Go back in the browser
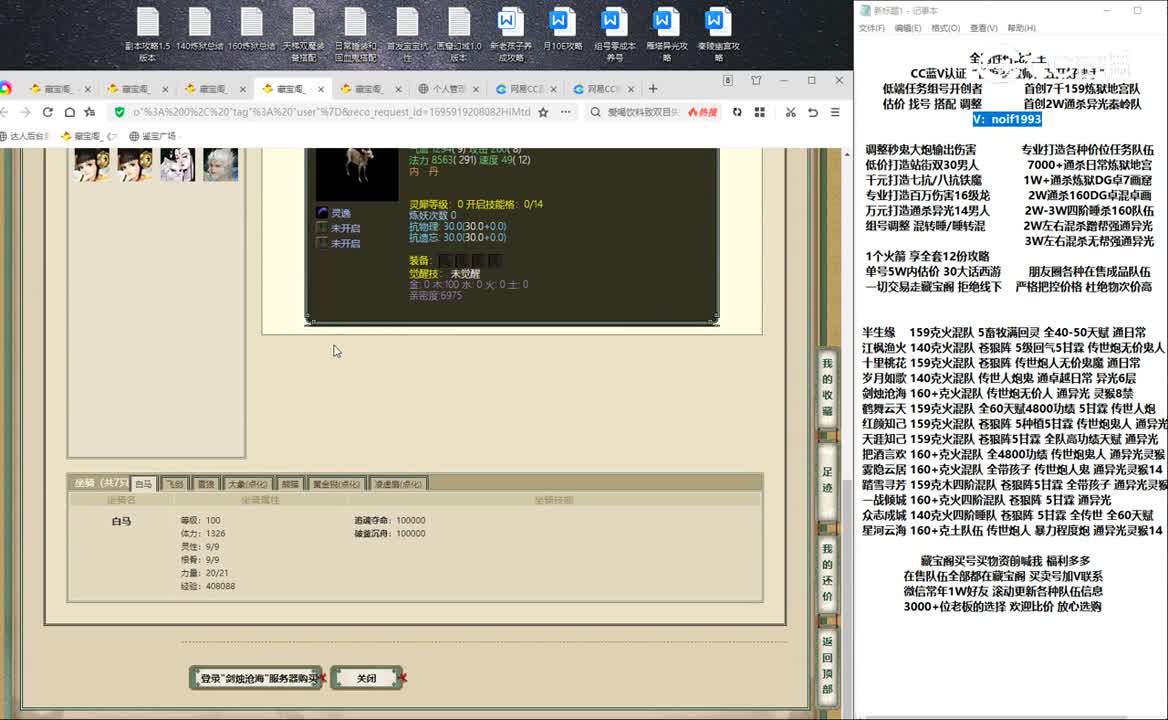 [x=4, y=112]
